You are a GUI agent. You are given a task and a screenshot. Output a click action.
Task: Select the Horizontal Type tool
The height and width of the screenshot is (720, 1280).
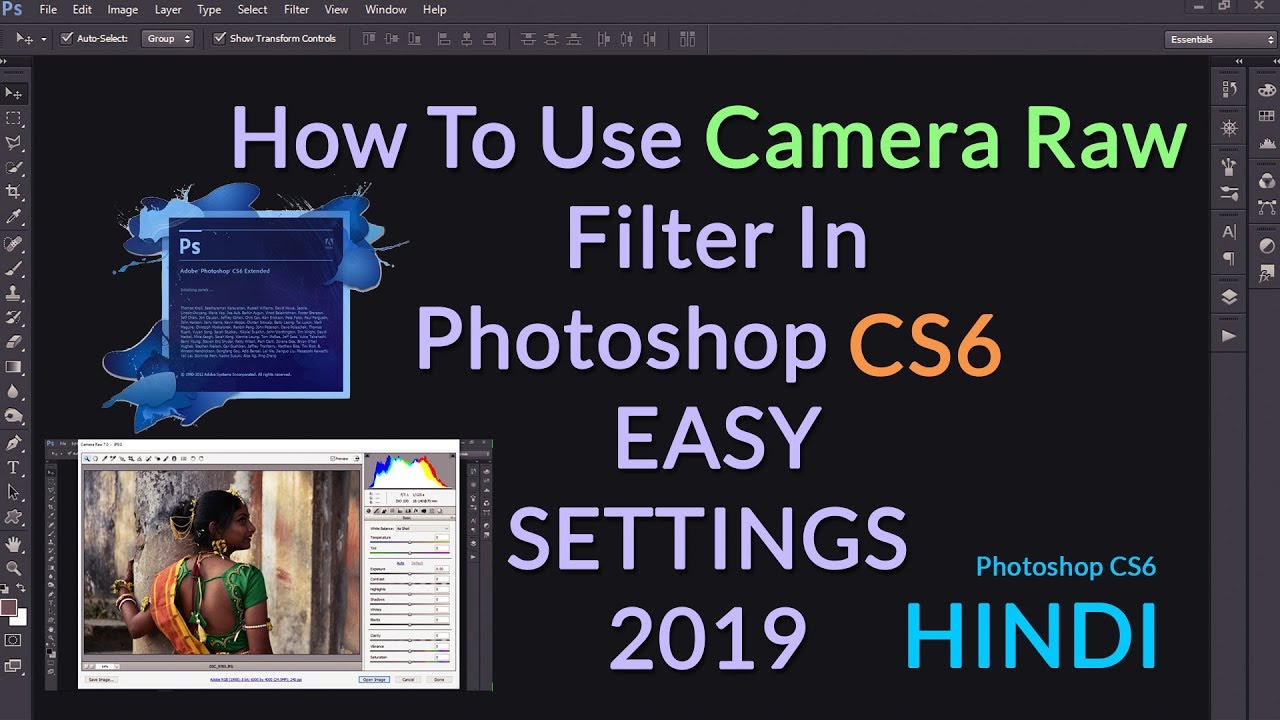[x=14, y=468]
